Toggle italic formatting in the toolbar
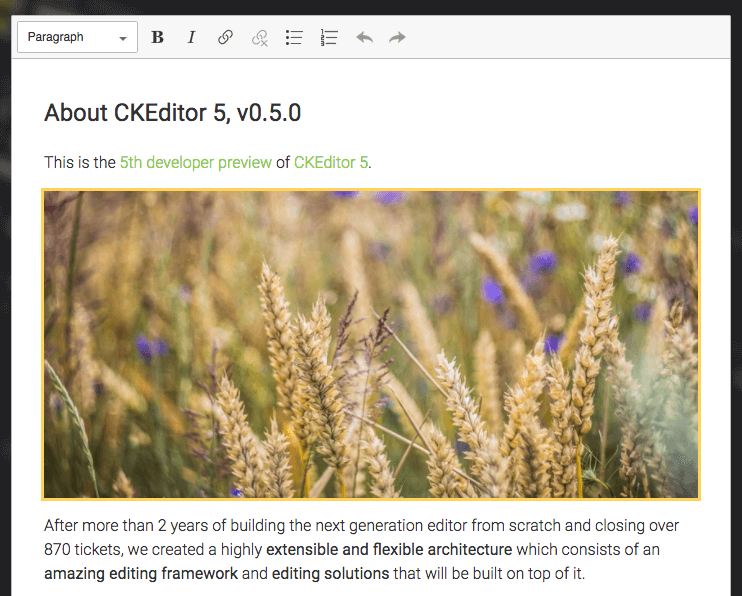 191,37
